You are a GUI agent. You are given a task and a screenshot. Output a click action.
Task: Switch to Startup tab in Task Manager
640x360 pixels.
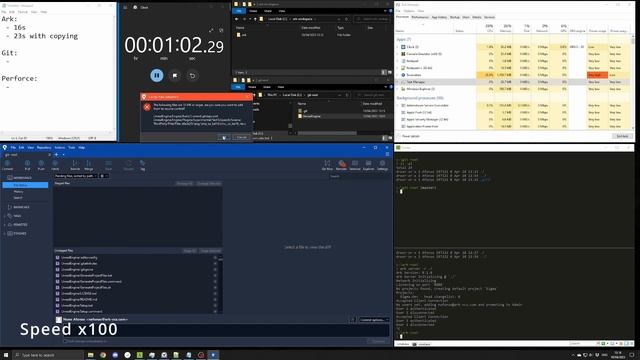coord(455,17)
